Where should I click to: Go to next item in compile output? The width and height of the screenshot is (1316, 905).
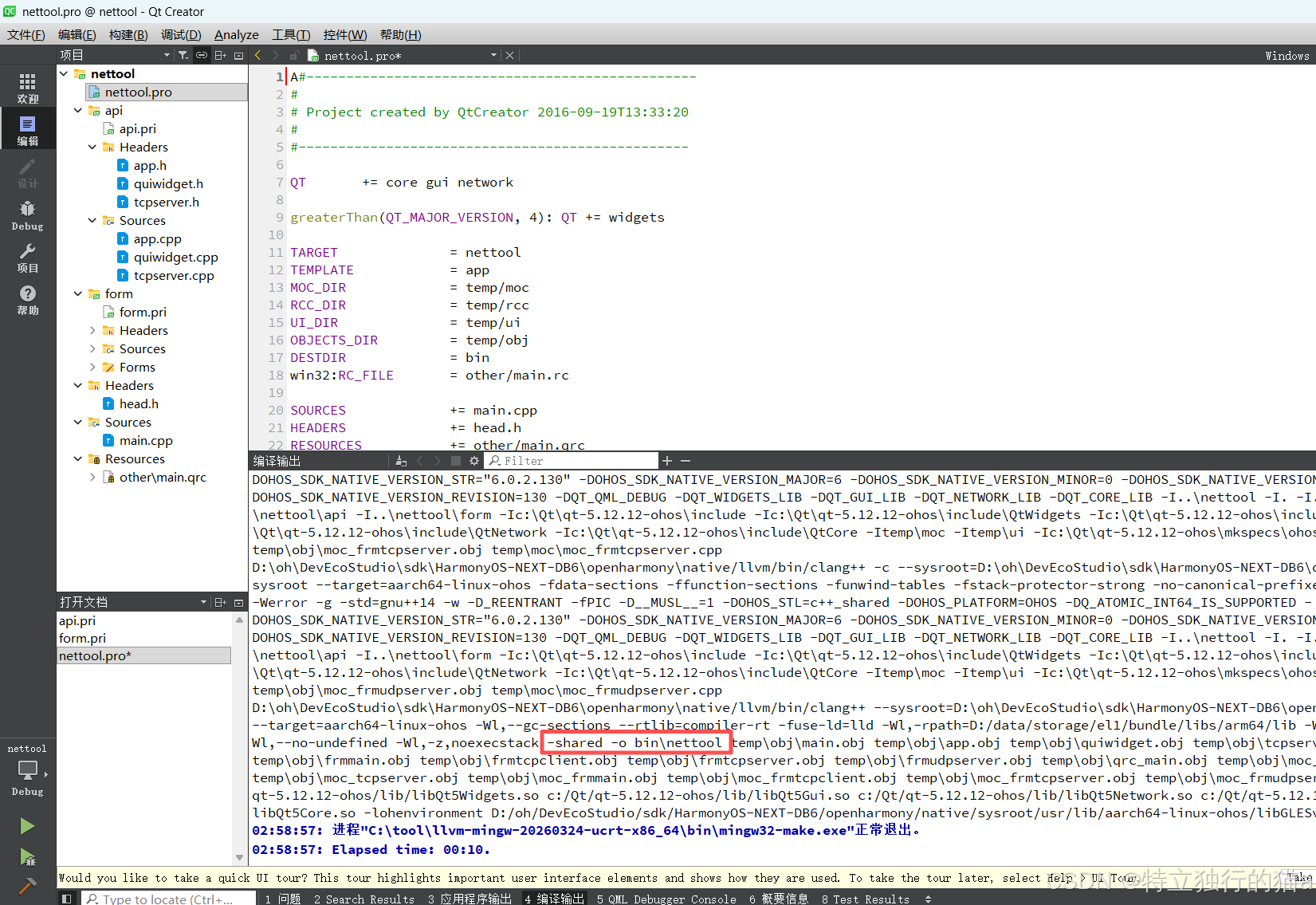[437, 461]
